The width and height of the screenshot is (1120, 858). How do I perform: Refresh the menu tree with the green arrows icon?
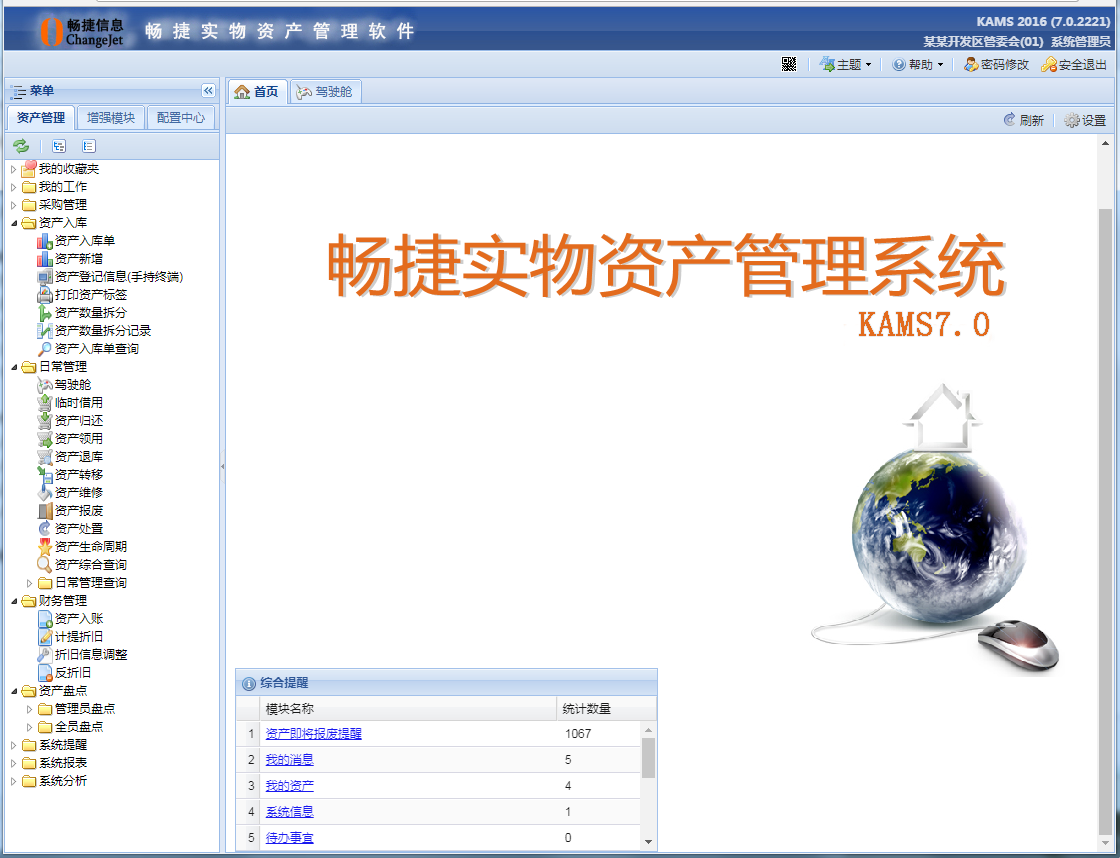tap(21, 145)
